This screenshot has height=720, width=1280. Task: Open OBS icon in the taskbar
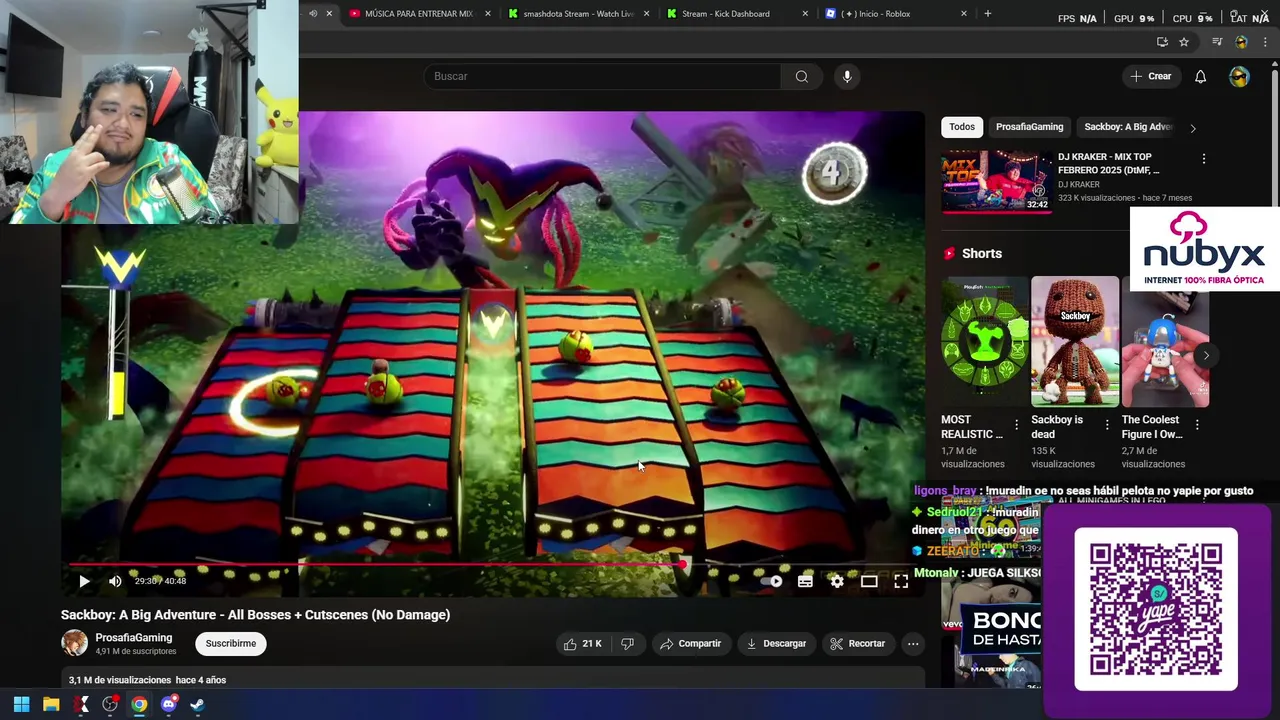click(110, 705)
